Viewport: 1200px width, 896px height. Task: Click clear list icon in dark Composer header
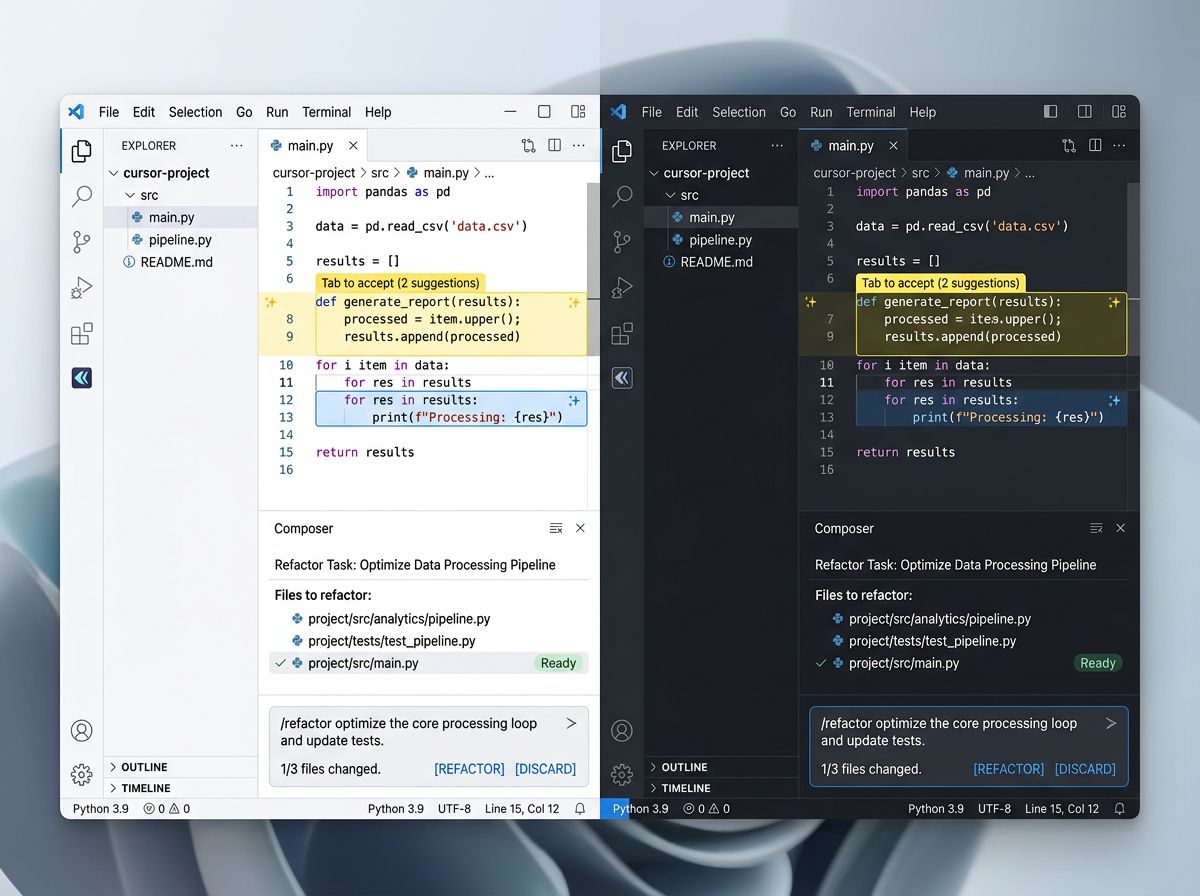[x=1096, y=528]
